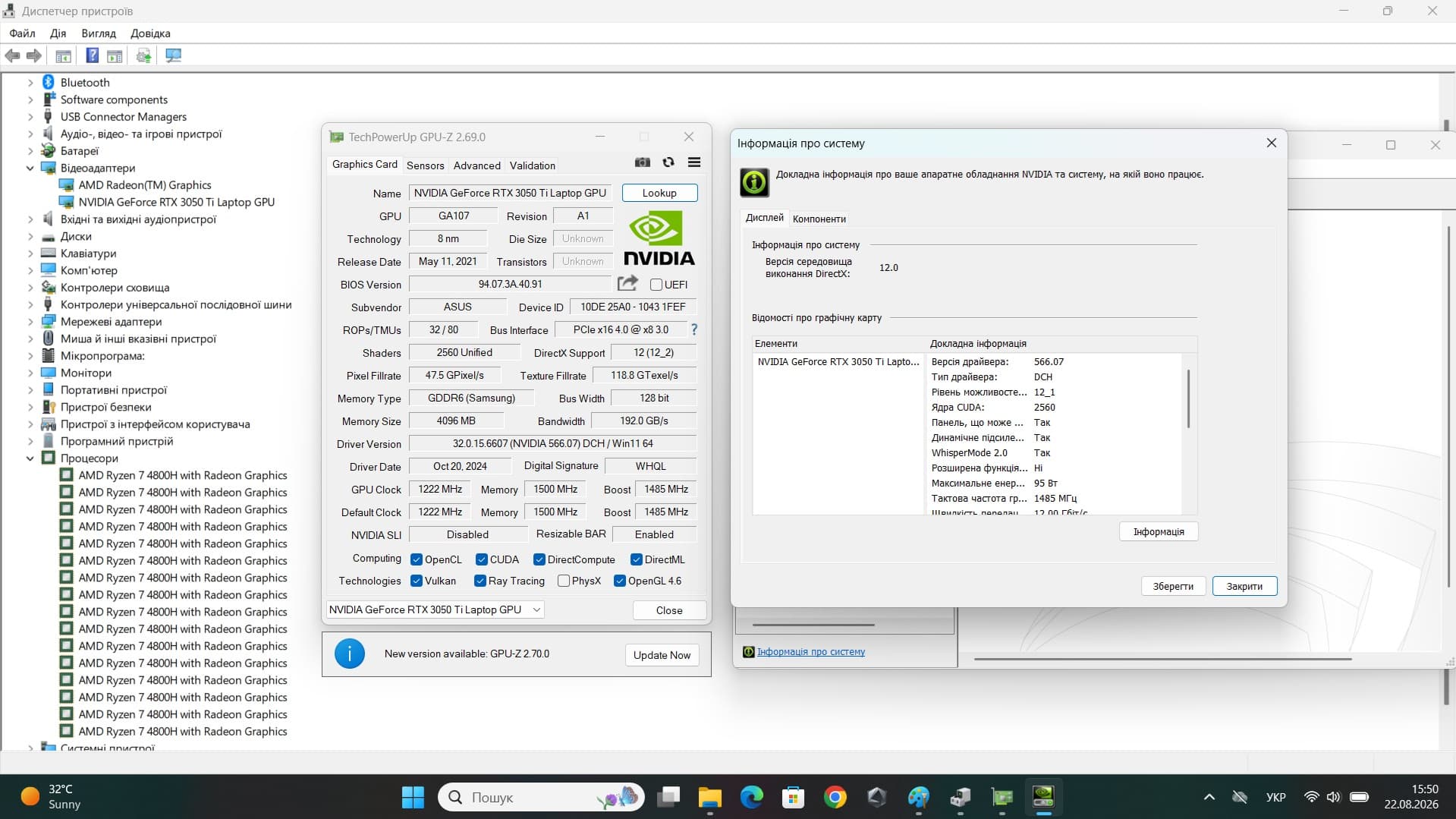
Task: Toggle the DirectML checkbox
Action: coord(636,559)
